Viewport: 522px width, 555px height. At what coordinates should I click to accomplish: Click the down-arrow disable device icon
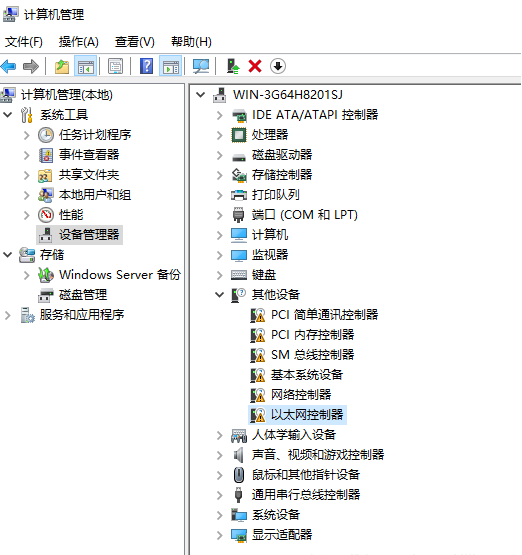278,66
